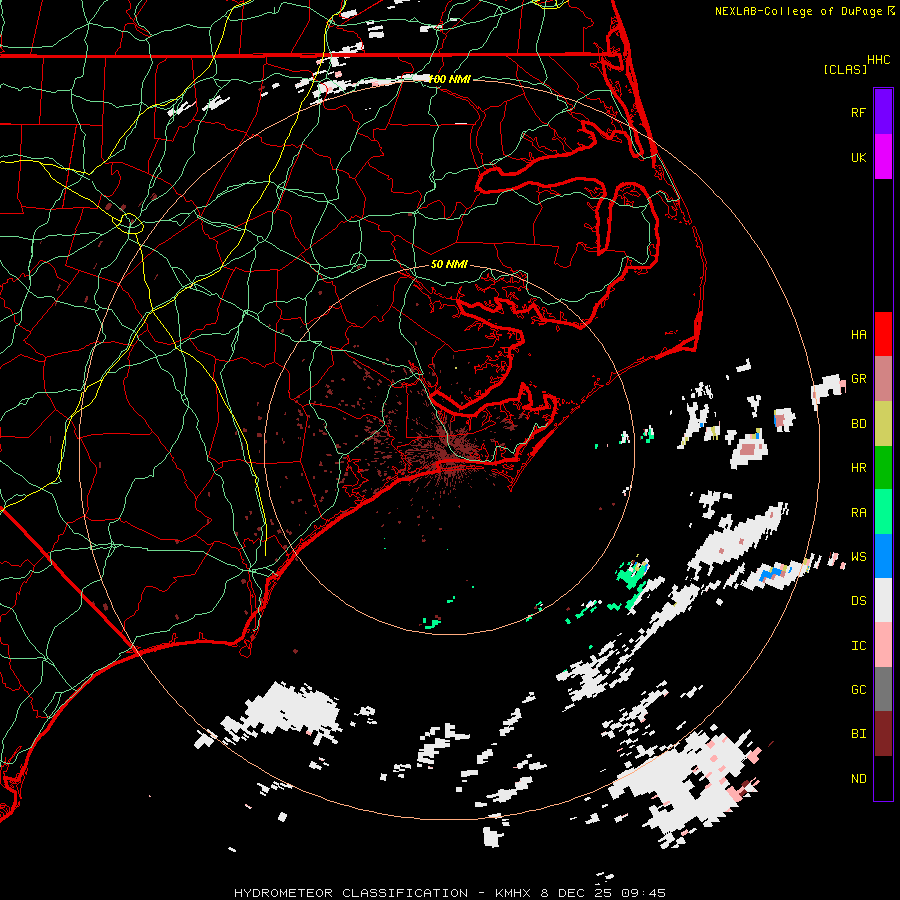The width and height of the screenshot is (900, 900).
Task: Click the magenta UK color swatch in legend
Action: coord(883,157)
